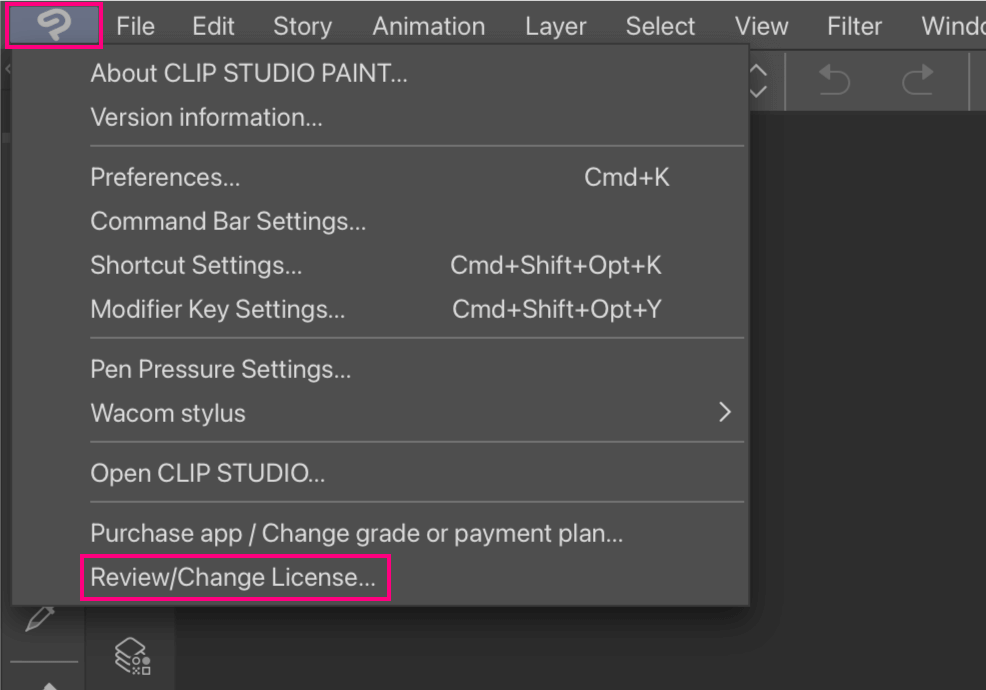Select Preferences from the menu

165,178
